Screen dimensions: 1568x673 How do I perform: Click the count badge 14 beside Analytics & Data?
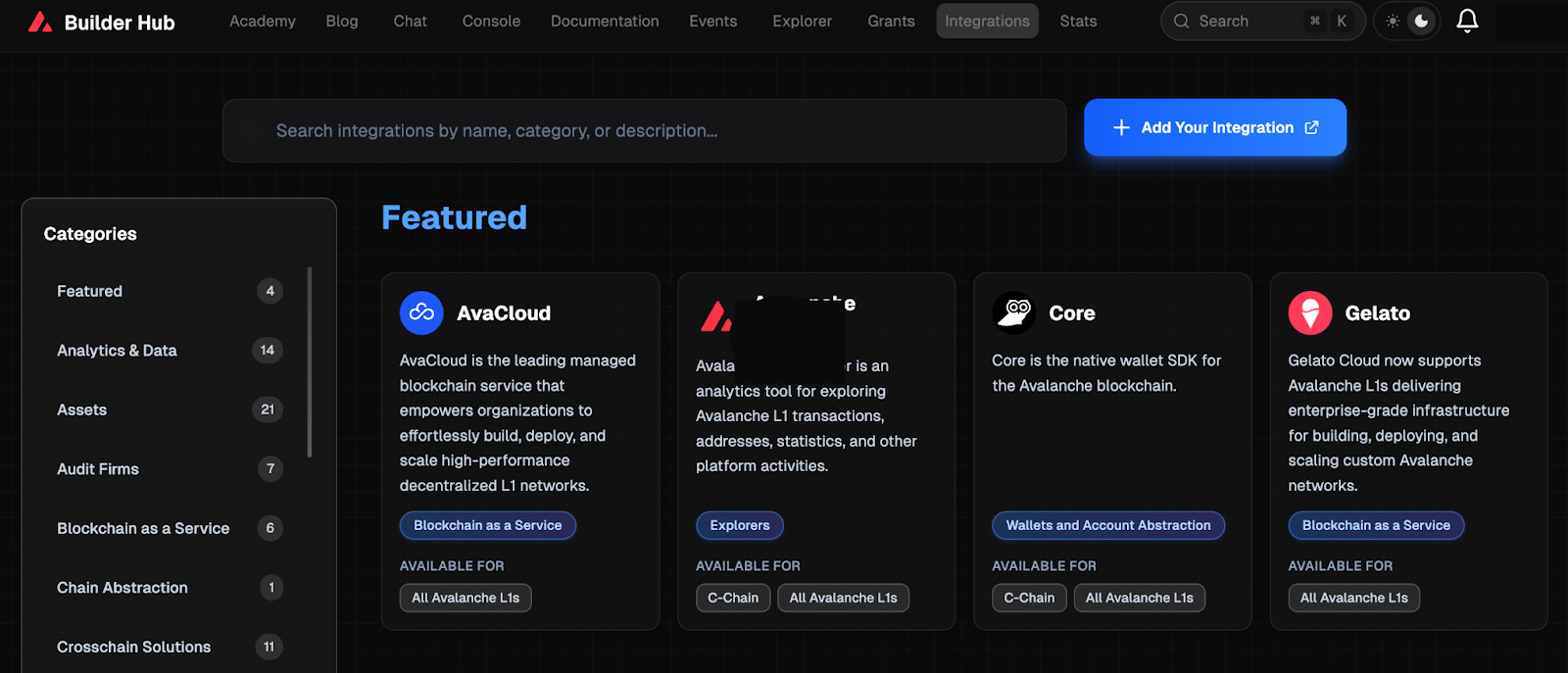click(268, 350)
